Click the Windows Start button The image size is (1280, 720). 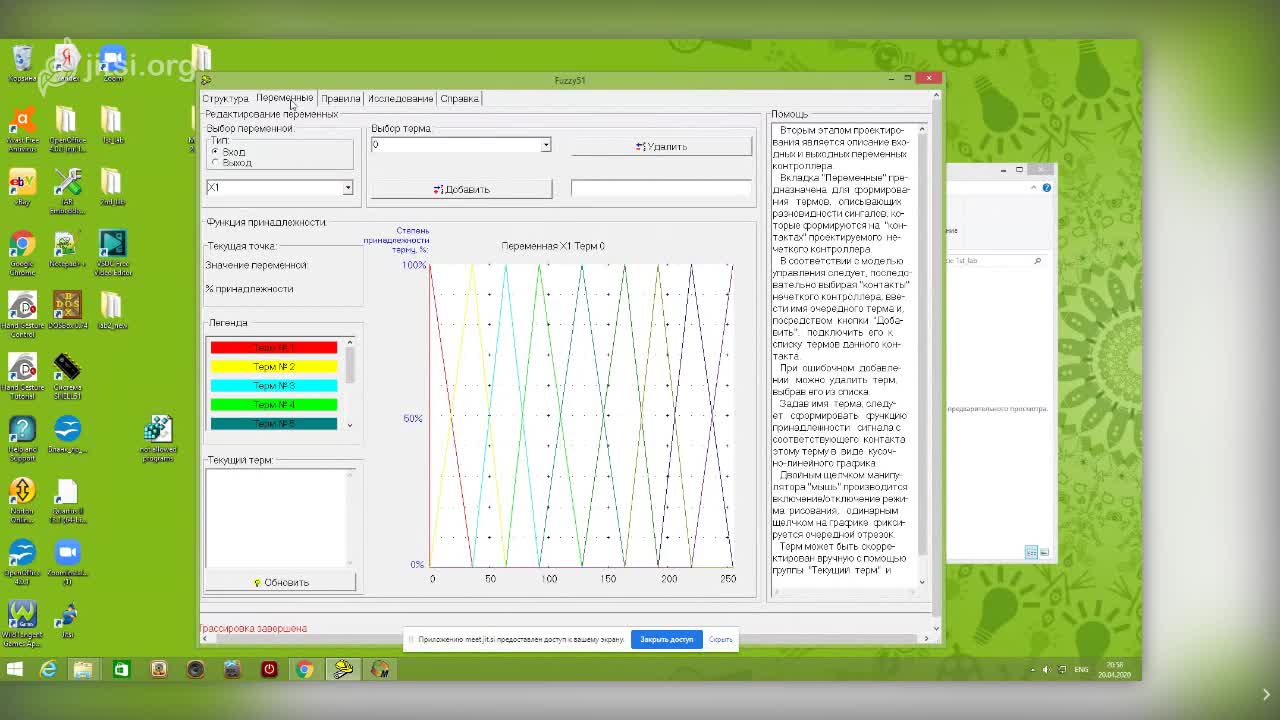tap(14, 669)
